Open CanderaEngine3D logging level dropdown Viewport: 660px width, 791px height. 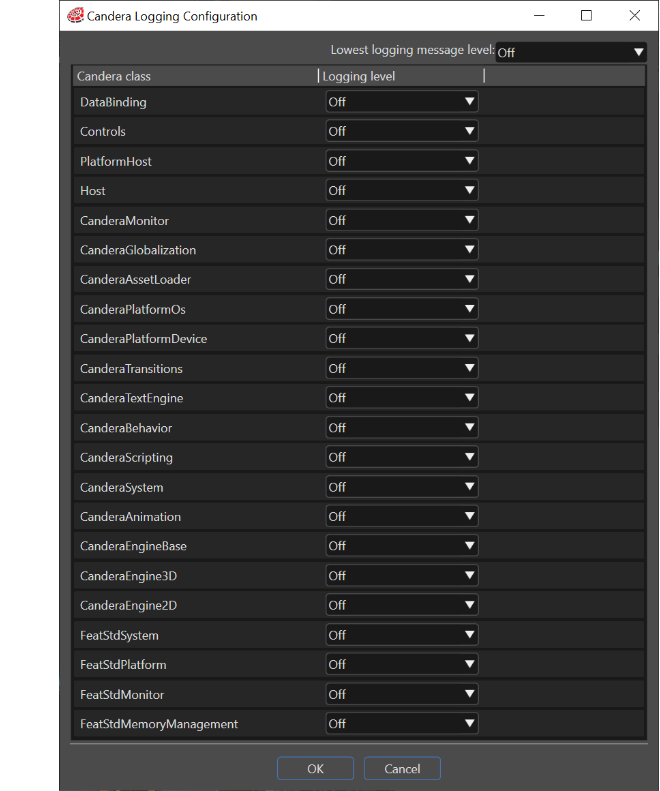click(402, 576)
